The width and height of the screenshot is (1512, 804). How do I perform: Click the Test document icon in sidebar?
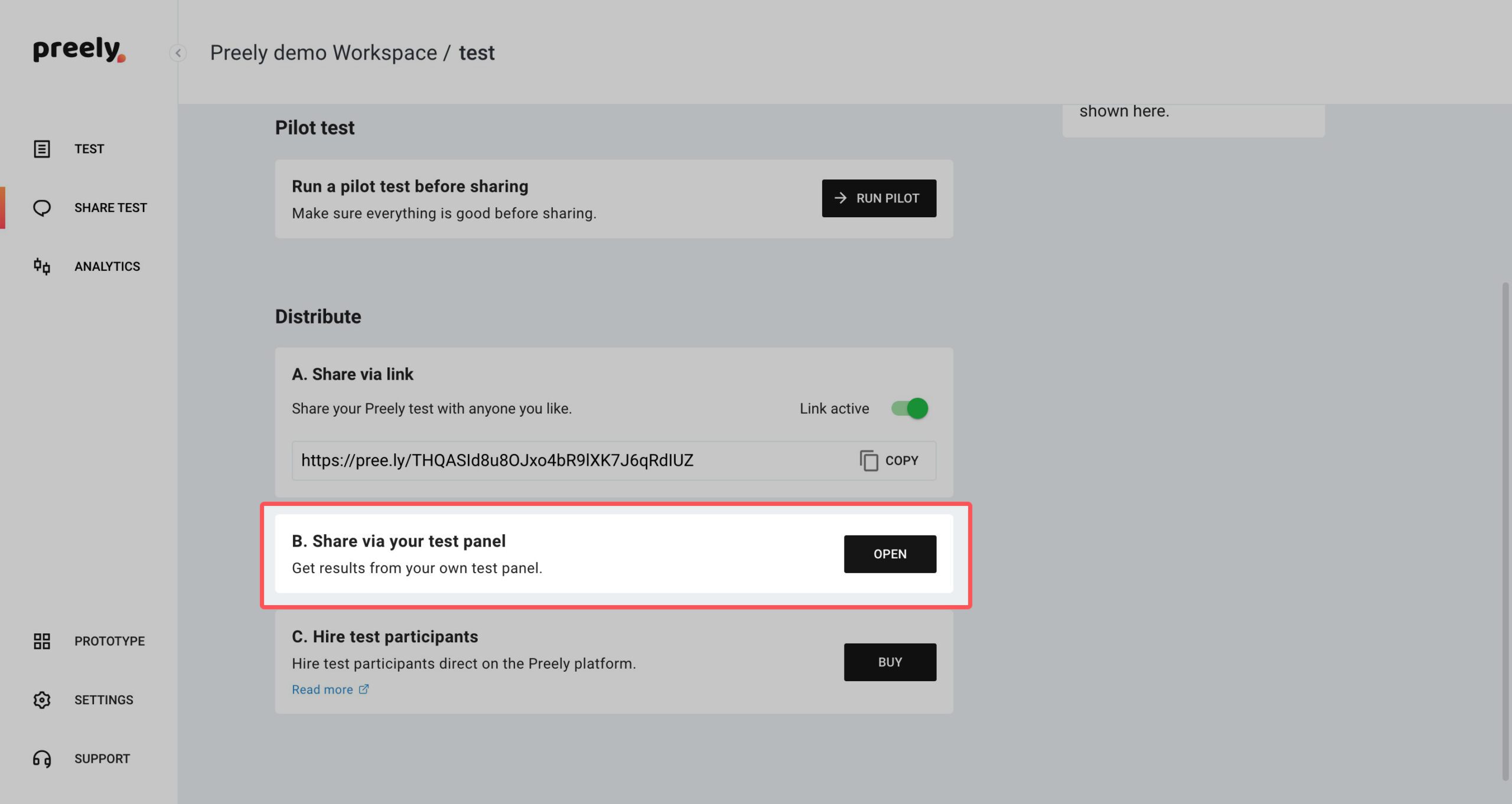tap(41, 149)
